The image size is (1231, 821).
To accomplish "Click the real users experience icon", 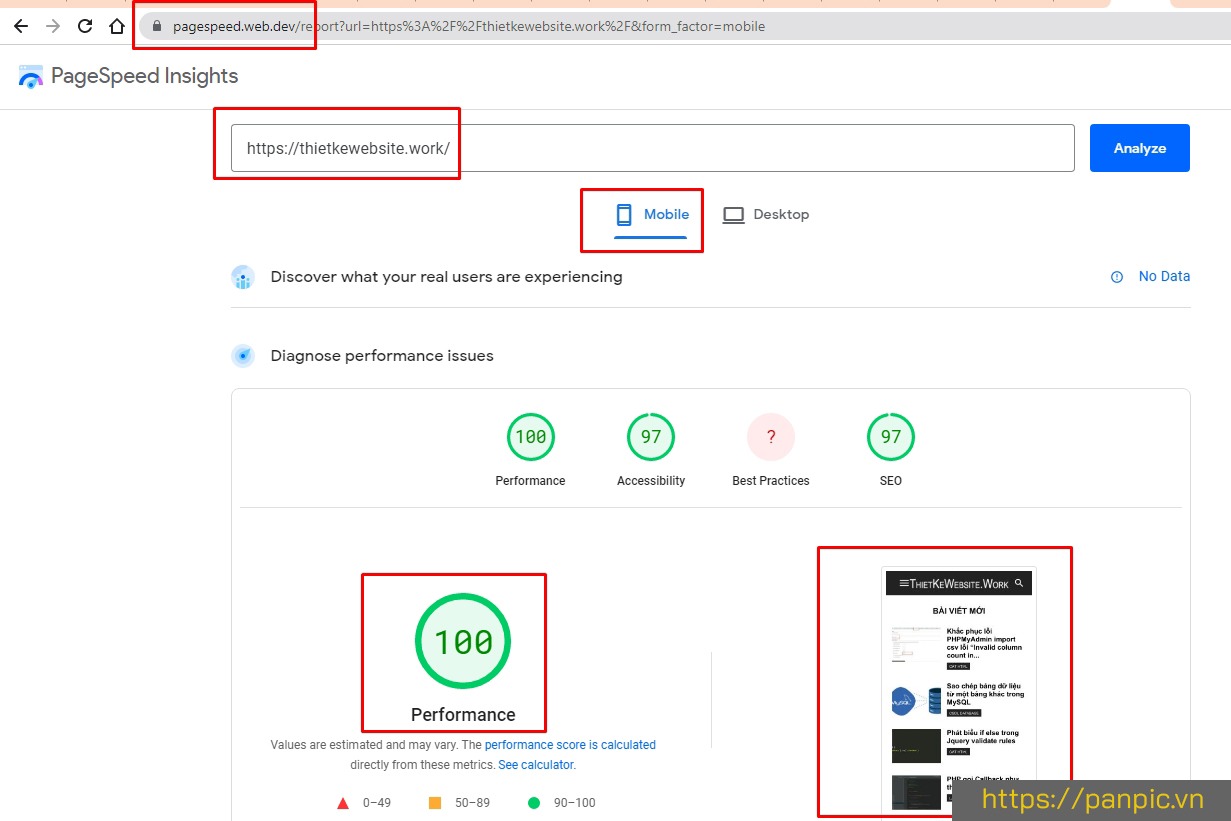I will click(243, 277).
